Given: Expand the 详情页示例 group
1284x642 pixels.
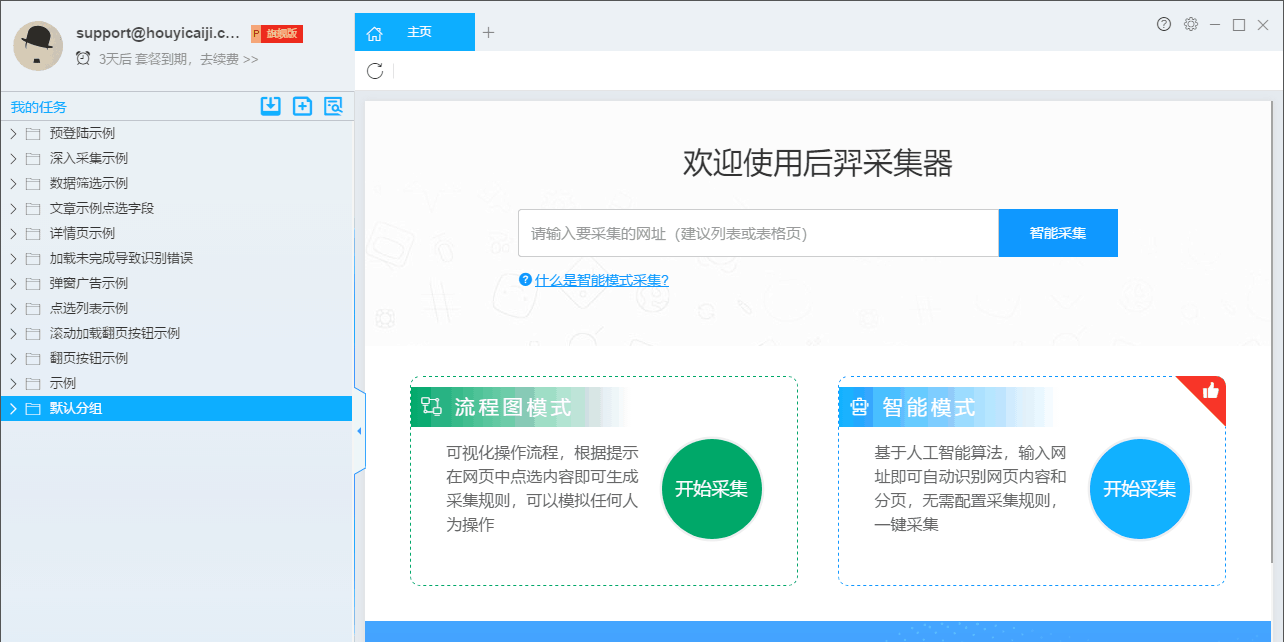Looking at the screenshot, I should point(13,233).
